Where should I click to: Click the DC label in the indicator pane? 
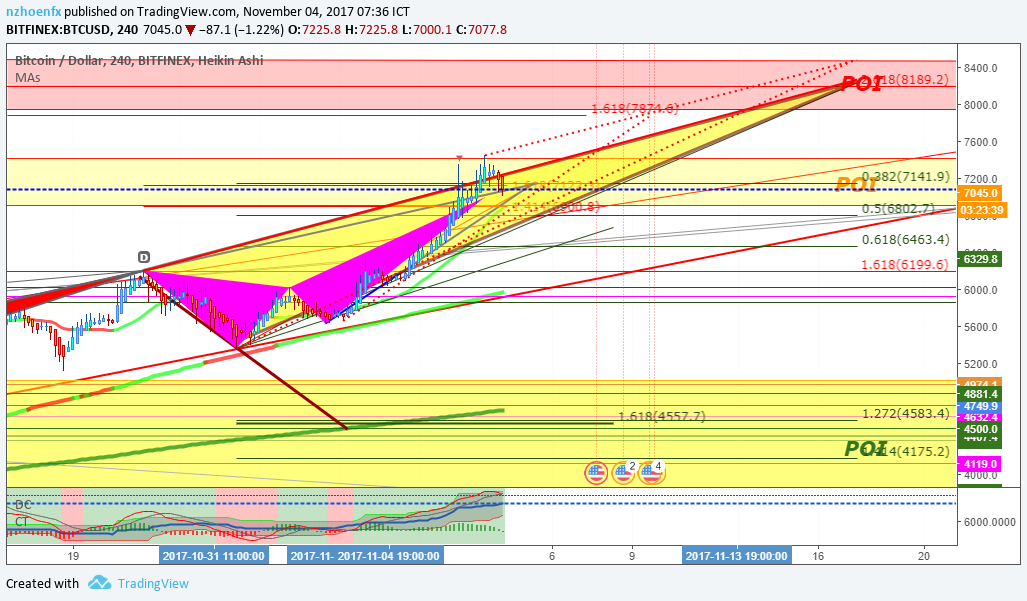point(23,505)
